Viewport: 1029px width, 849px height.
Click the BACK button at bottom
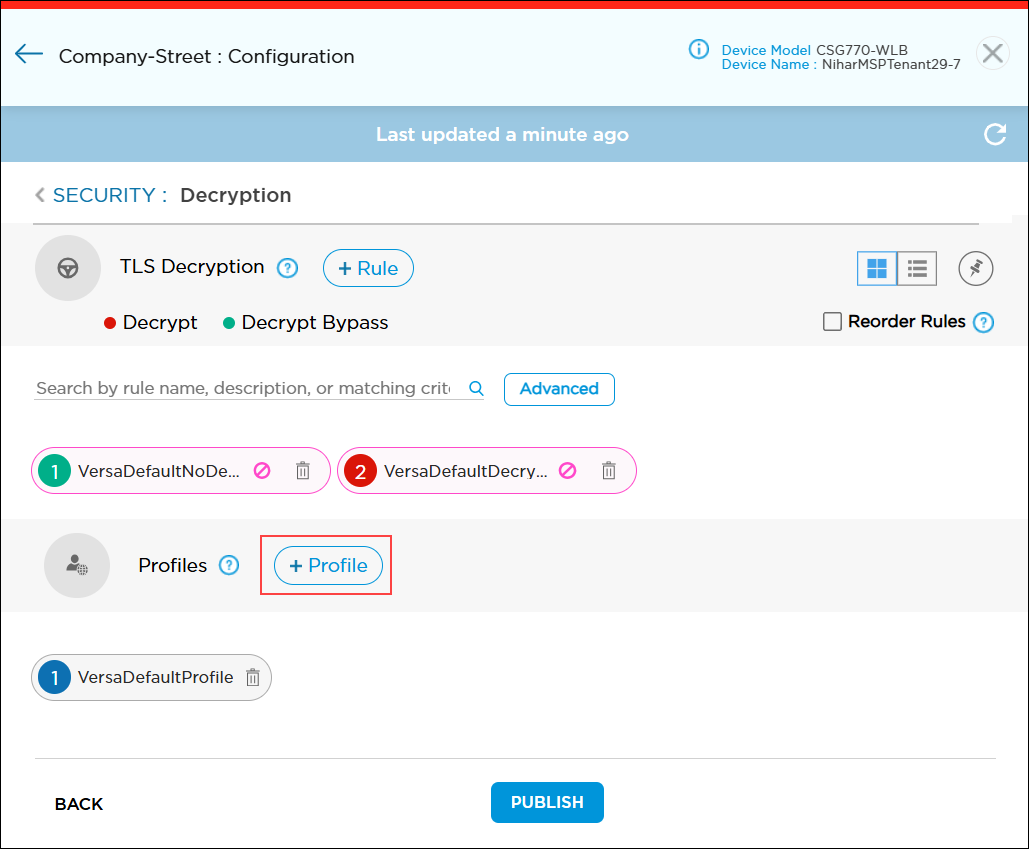pyautogui.click(x=78, y=803)
